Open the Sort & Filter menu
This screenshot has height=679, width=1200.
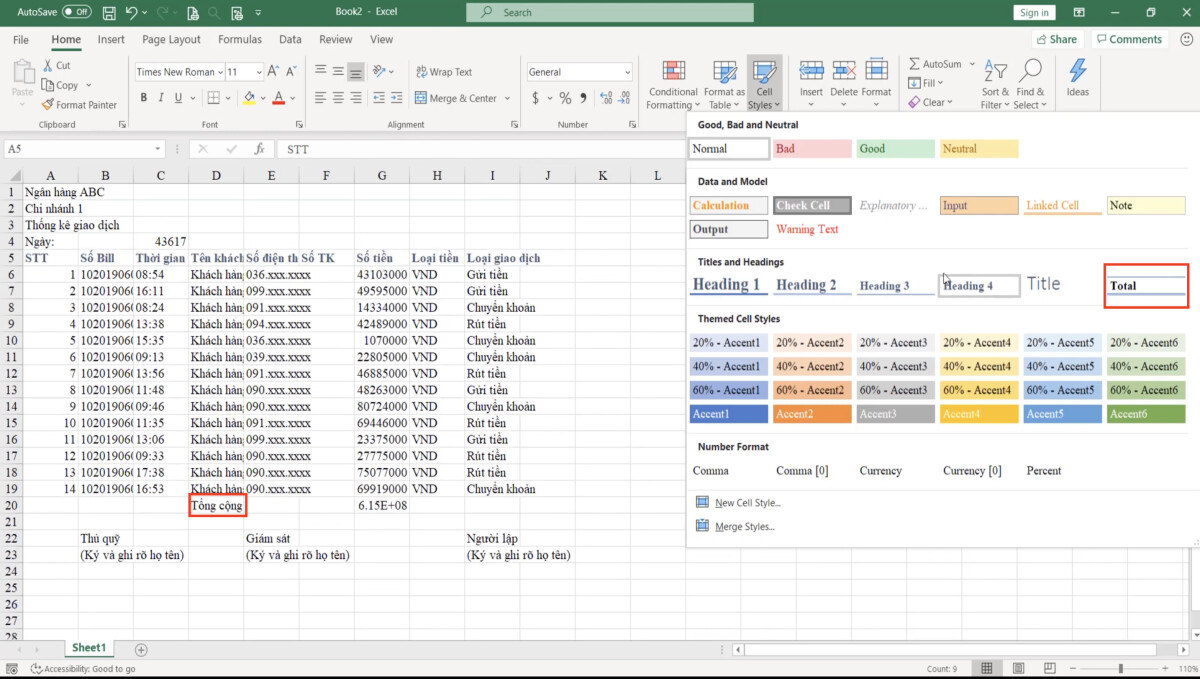coord(995,84)
